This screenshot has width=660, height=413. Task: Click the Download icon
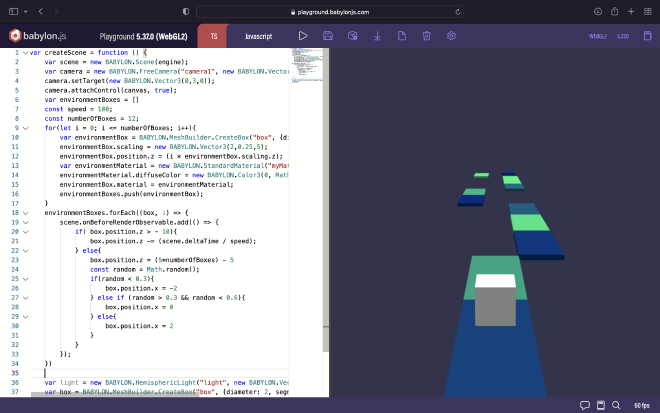tap(377, 36)
